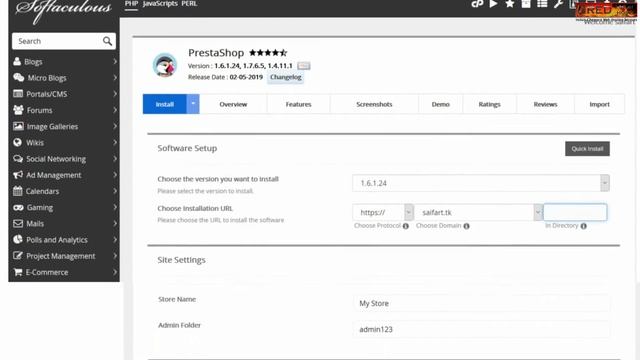
Task: Click the Social Networking speech icon
Action: tap(18, 159)
